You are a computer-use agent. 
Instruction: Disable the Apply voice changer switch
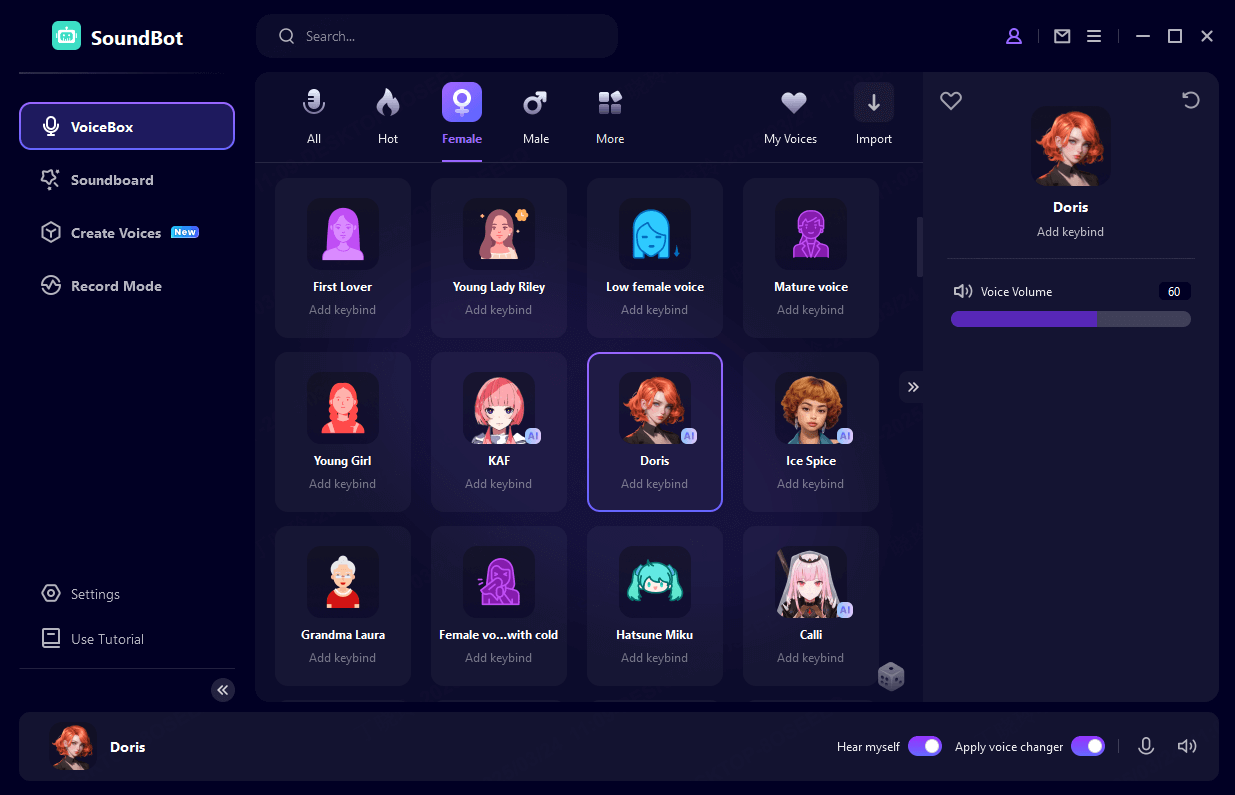coord(1087,746)
